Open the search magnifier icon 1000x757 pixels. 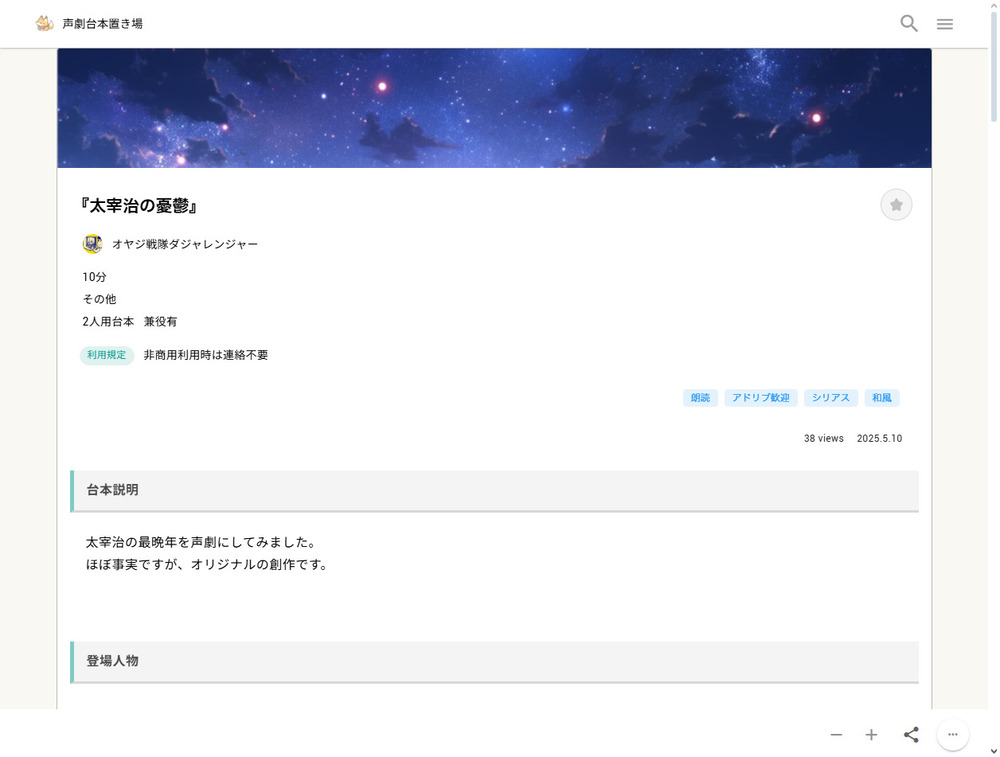tap(908, 23)
